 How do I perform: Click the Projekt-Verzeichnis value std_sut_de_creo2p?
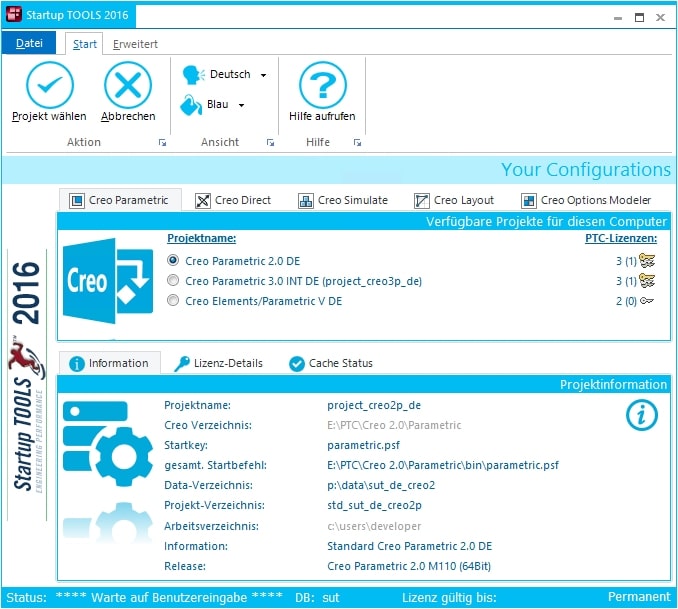pos(374,506)
